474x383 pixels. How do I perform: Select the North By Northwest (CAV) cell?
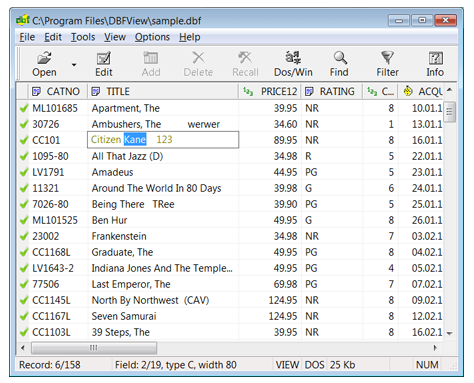click(x=163, y=300)
